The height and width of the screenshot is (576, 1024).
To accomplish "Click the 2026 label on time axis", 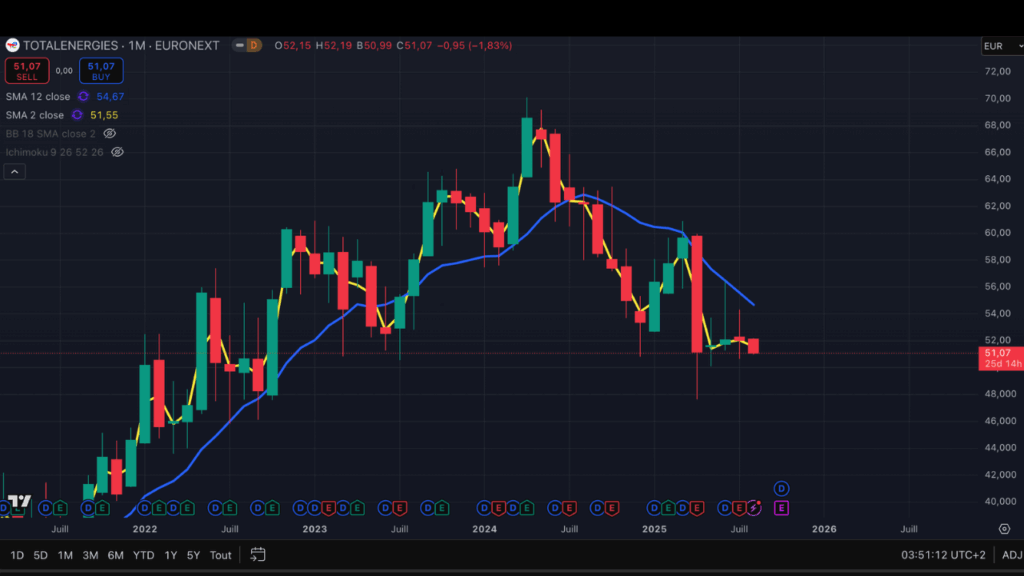I will click(824, 529).
